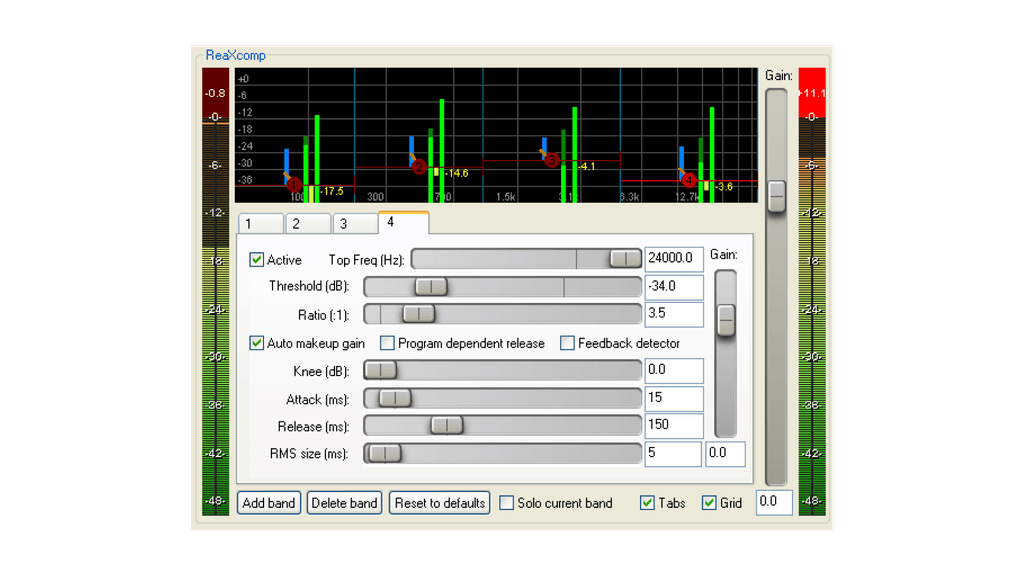1024x576 pixels.
Task: Enable Solo current band
Action: coord(506,503)
